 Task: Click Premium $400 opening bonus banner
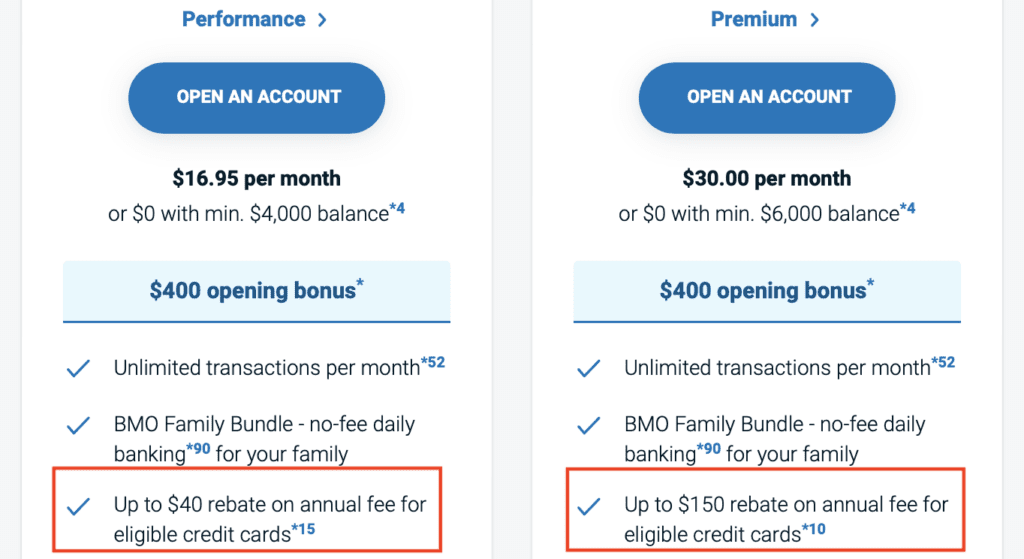(767, 291)
